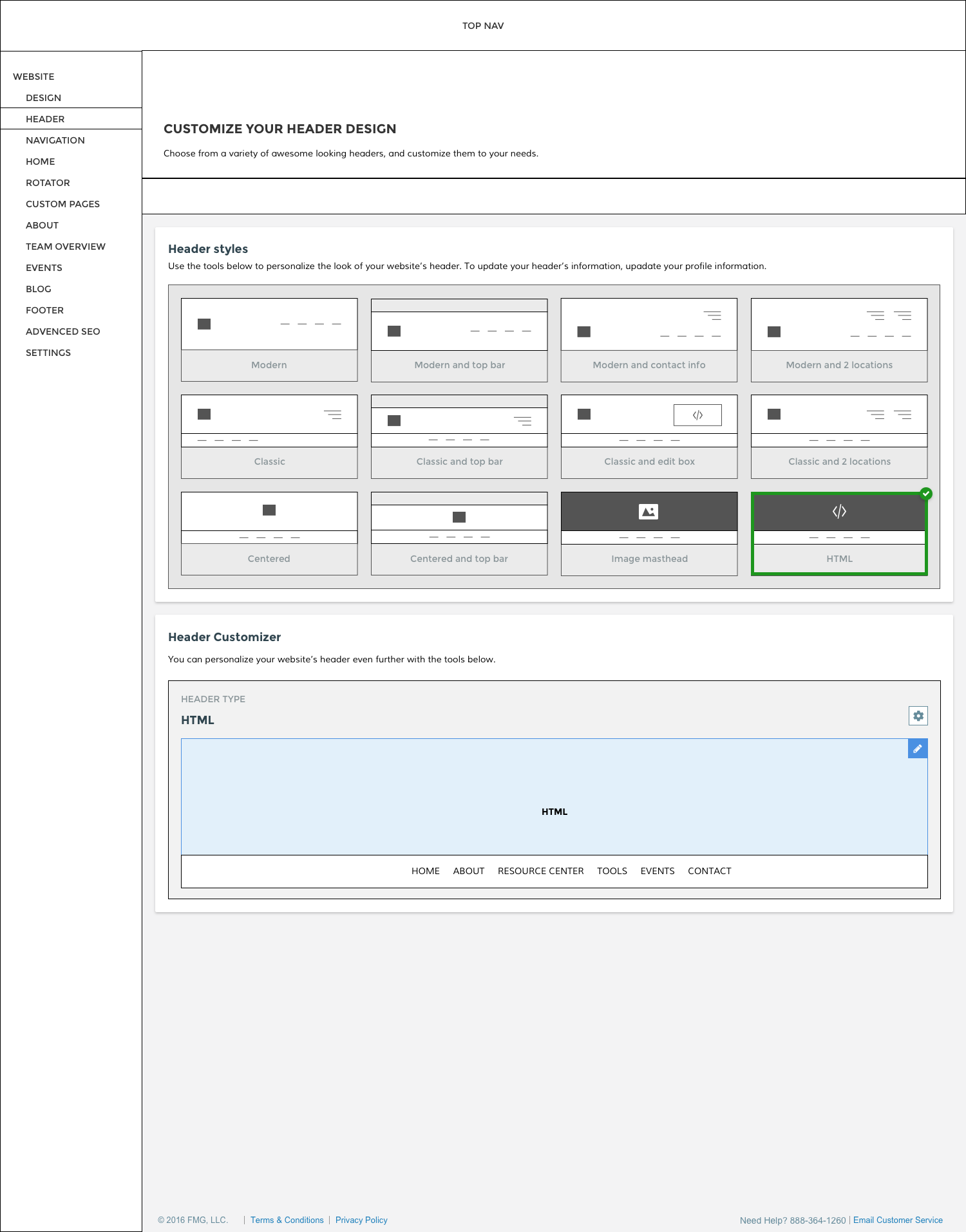Open BLOG in the sidebar
Image resolution: width=966 pixels, height=1232 pixels.
[38, 289]
